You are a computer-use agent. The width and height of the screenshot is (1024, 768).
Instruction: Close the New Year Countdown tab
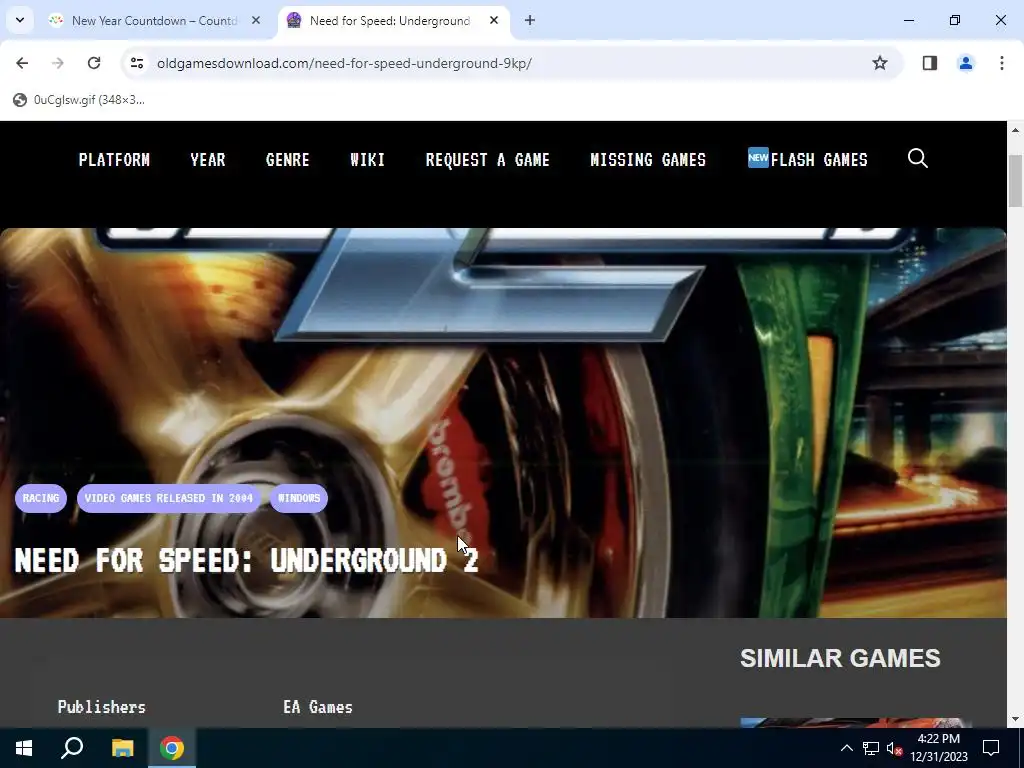pos(256,20)
